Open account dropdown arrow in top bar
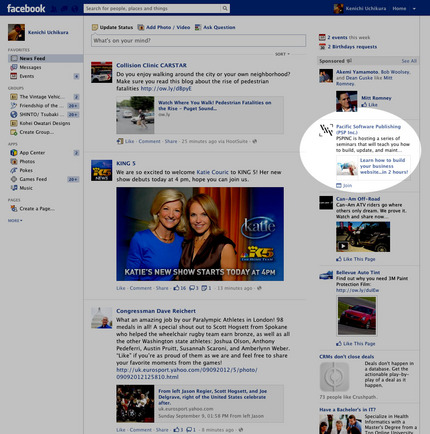 coord(414,9)
